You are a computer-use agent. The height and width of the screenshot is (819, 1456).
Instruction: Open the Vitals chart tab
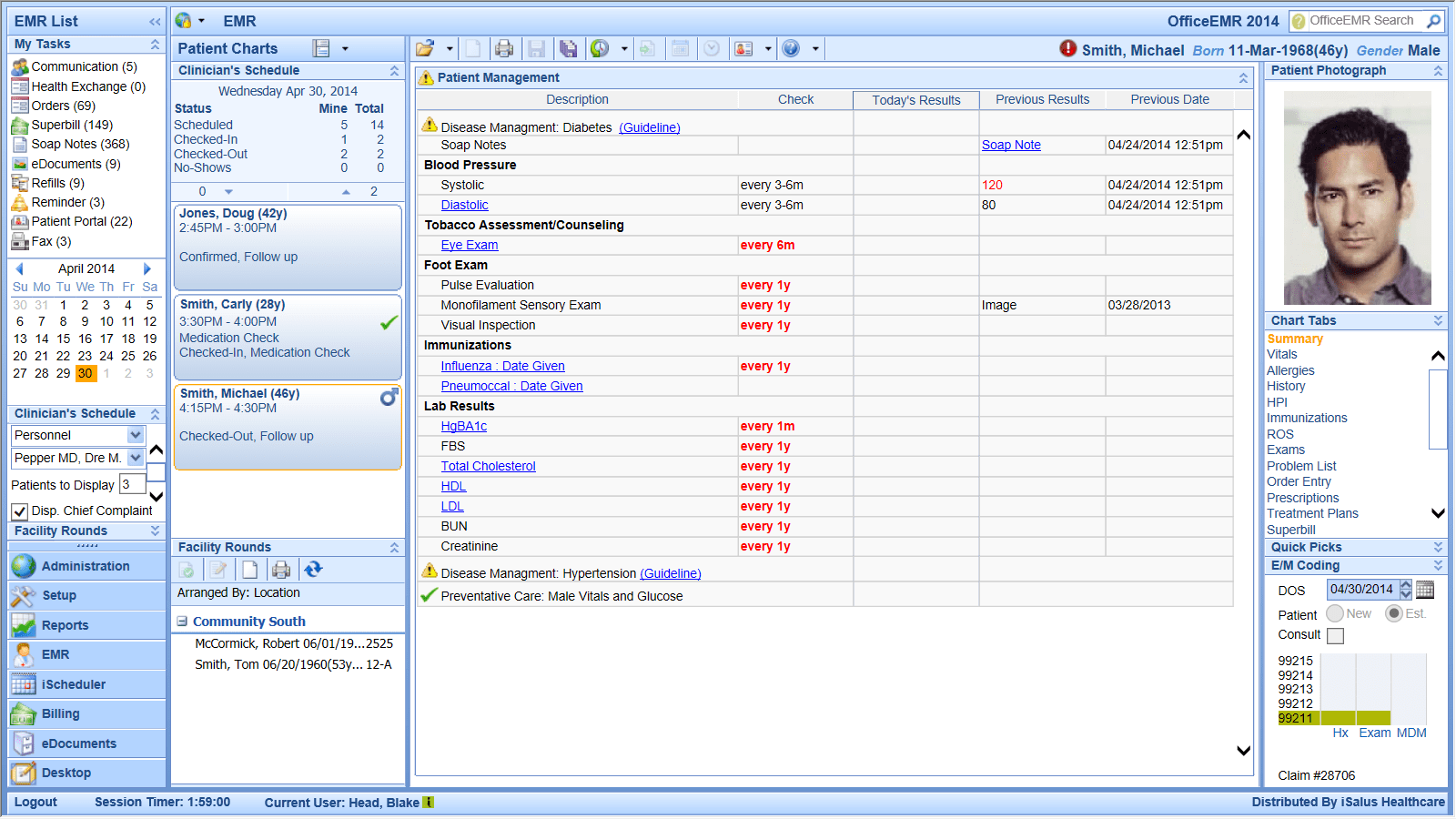[x=1281, y=355]
